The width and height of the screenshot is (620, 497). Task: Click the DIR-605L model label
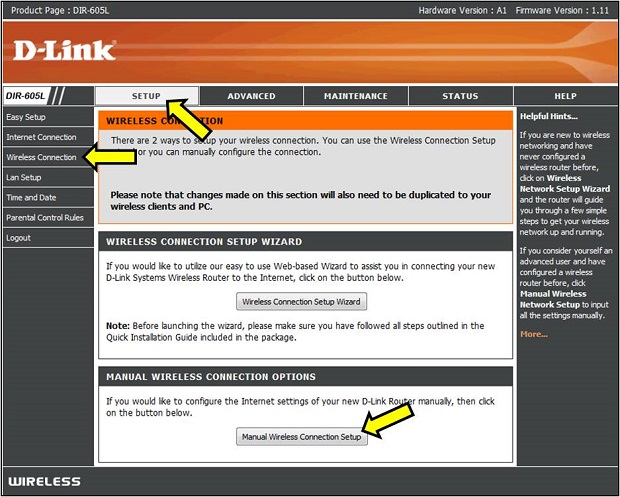pyautogui.click(x=25, y=96)
